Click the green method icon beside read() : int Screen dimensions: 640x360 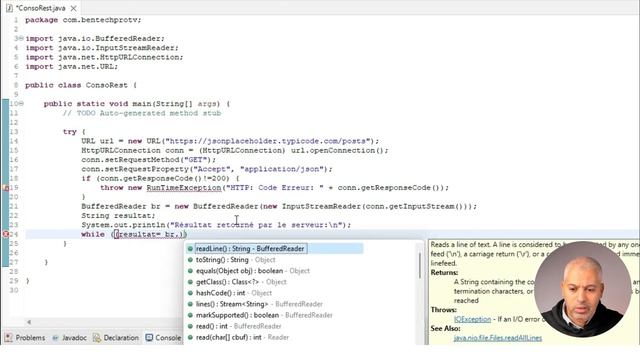point(190,326)
